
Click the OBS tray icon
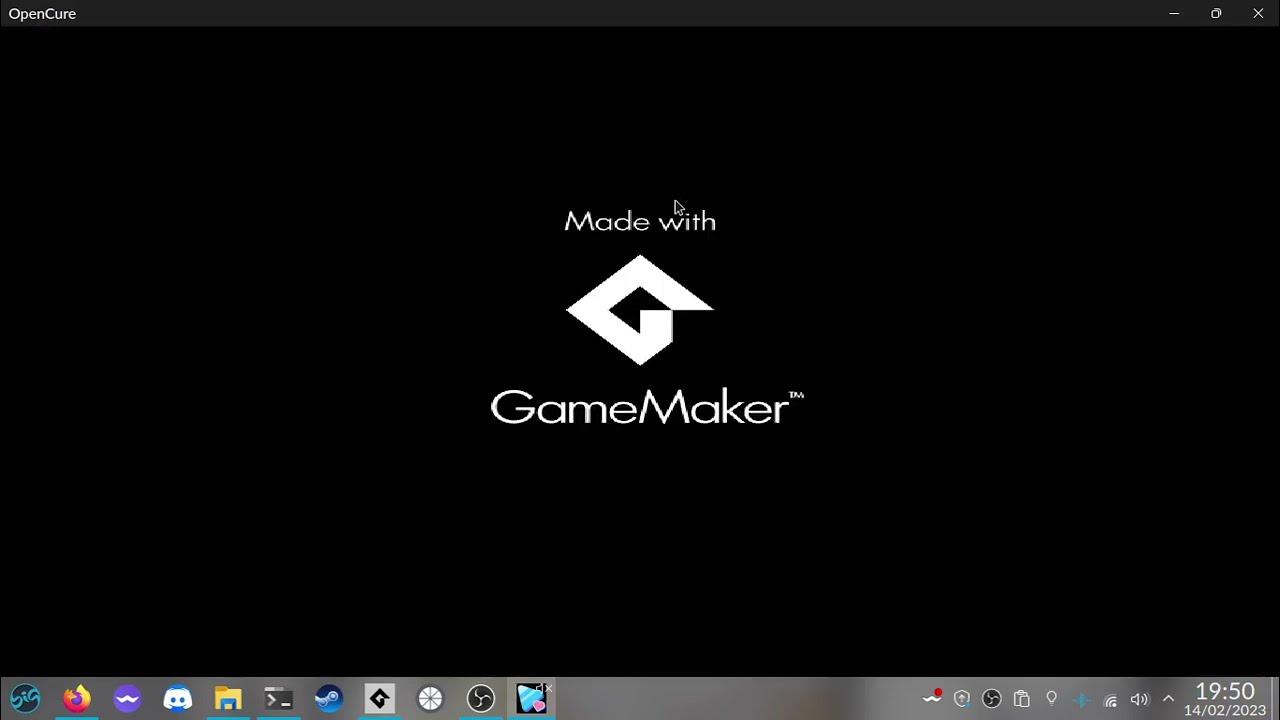pyautogui.click(x=992, y=699)
